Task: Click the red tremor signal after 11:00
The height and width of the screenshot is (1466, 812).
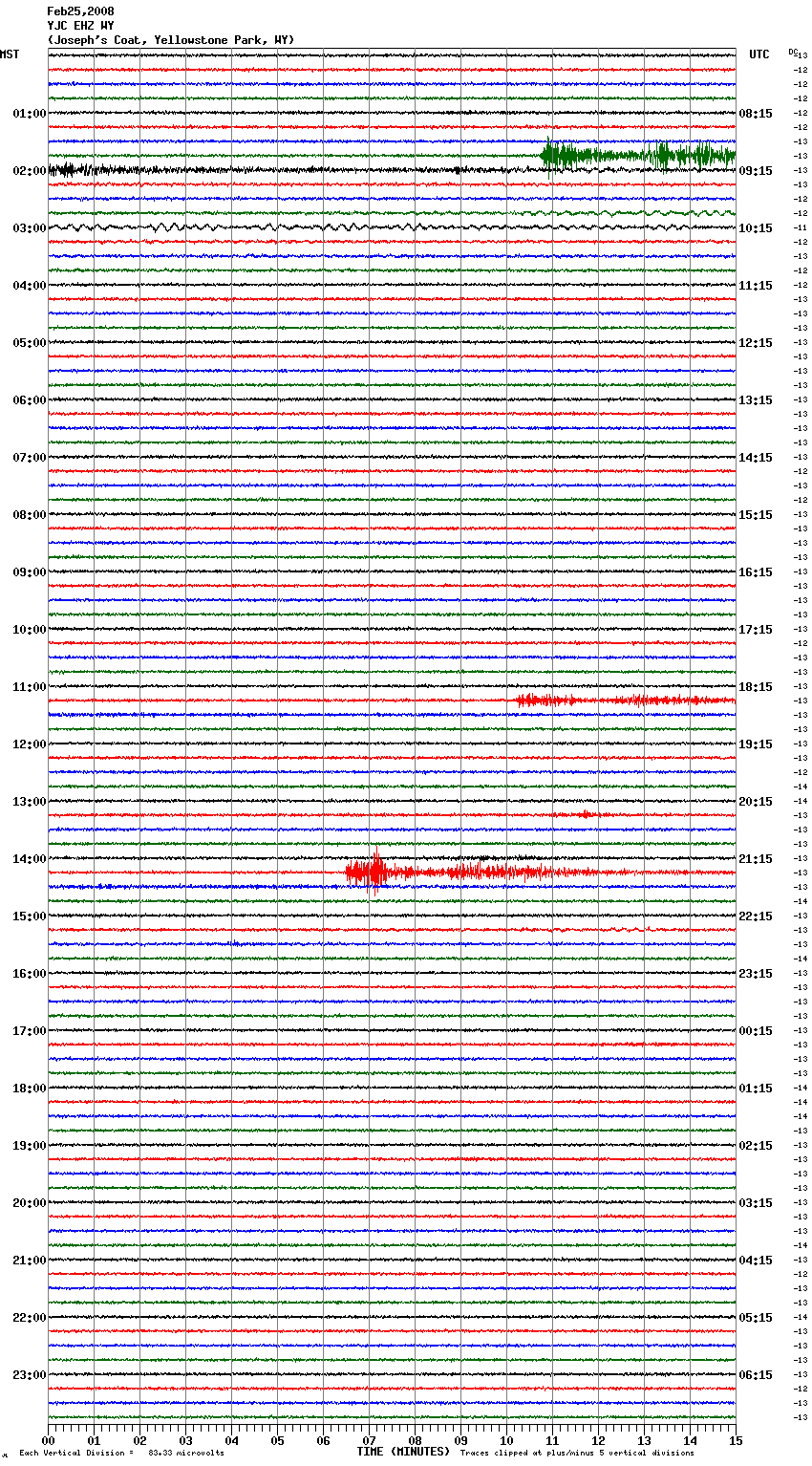Action: 626,701
